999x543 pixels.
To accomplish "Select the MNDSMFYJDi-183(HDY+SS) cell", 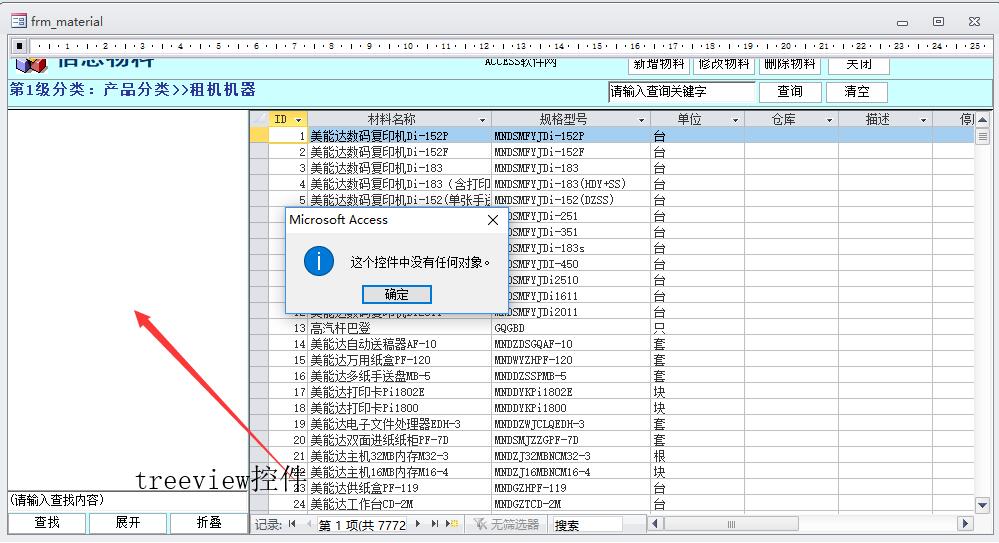I will [571, 184].
